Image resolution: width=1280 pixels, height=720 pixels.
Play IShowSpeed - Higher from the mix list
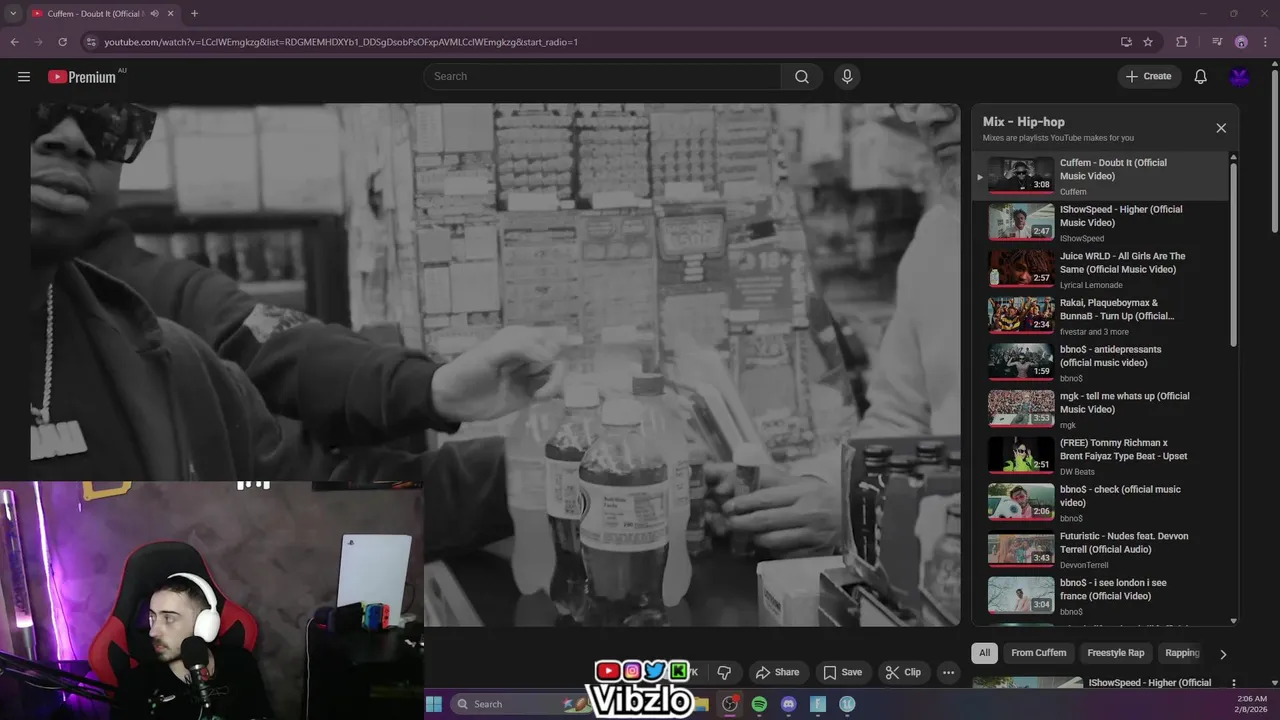1100,223
